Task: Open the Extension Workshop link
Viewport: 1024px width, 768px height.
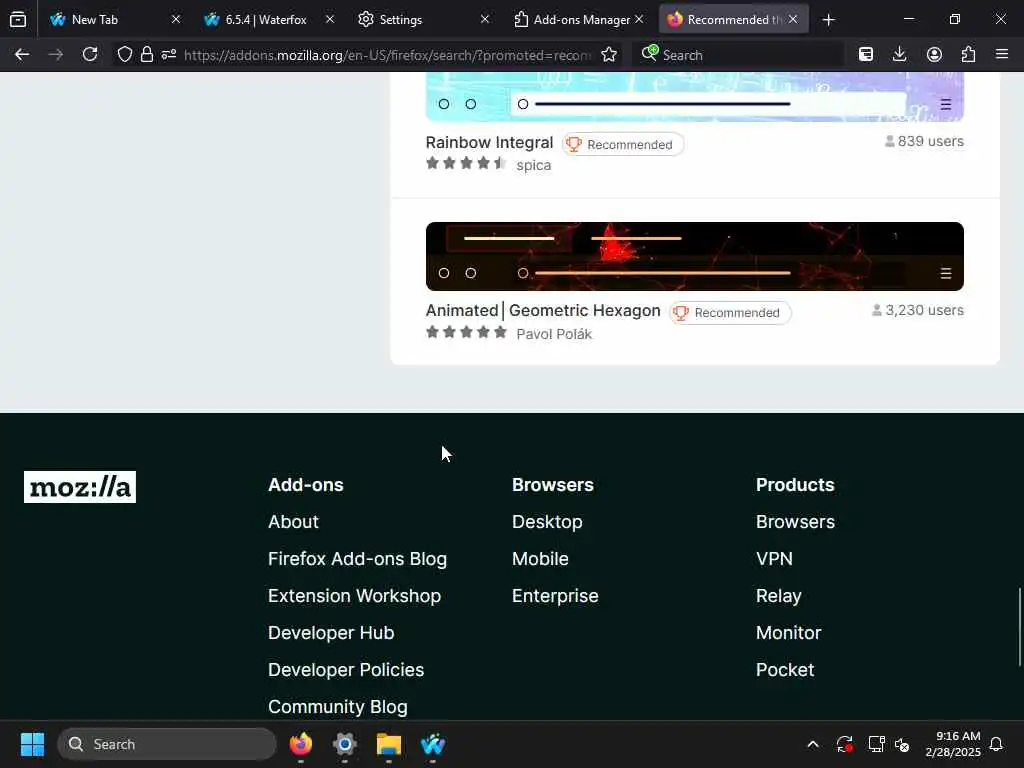Action: click(x=354, y=596)
